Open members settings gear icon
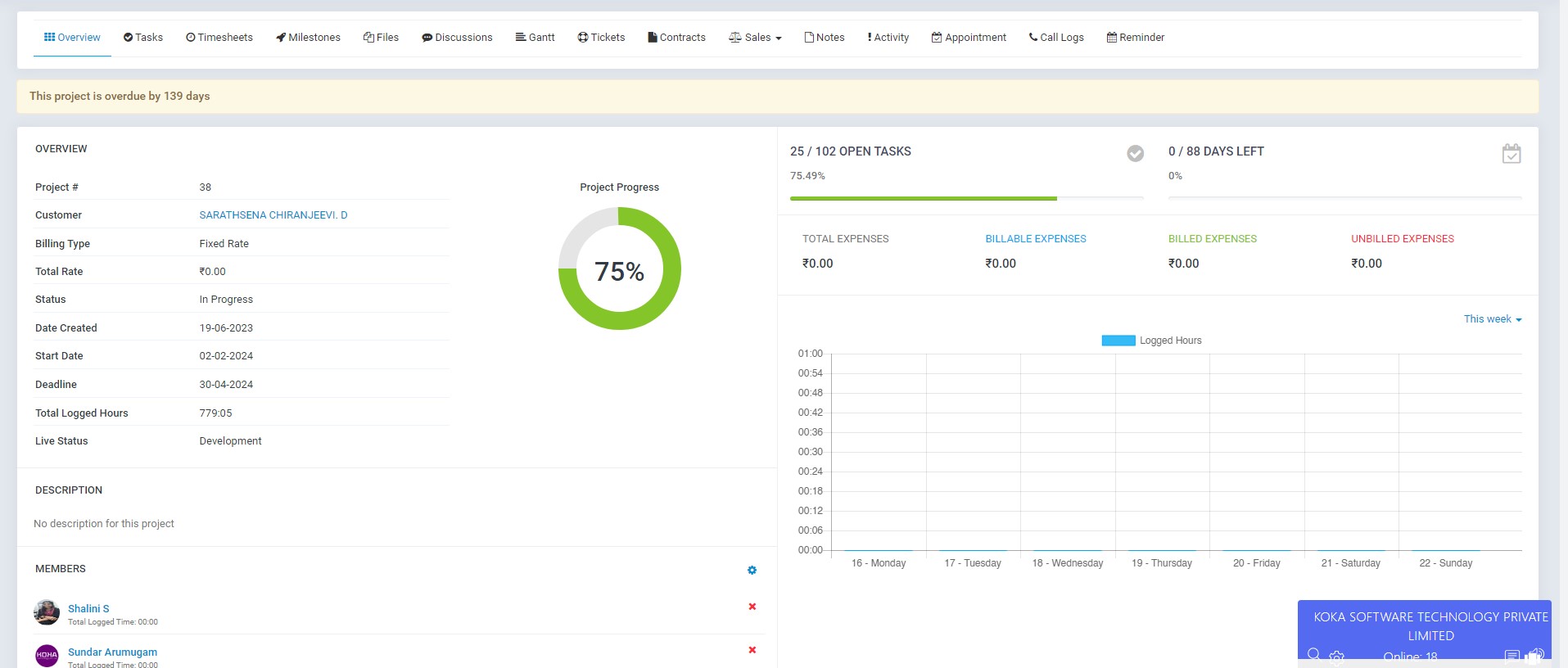Image resolution: width=1568 pixels, height=668 pixels. pos(752,571)
